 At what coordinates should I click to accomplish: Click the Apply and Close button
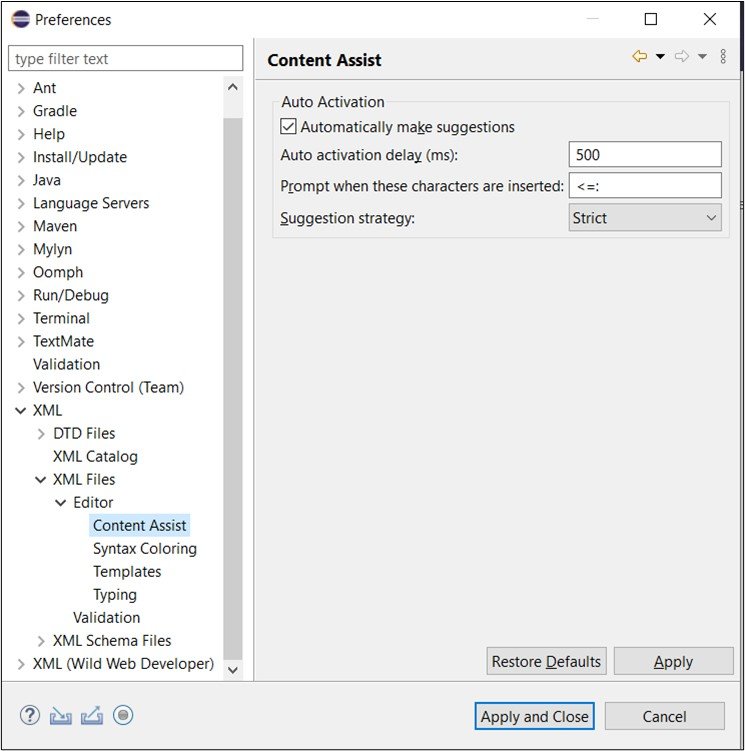tap(535, 716)
